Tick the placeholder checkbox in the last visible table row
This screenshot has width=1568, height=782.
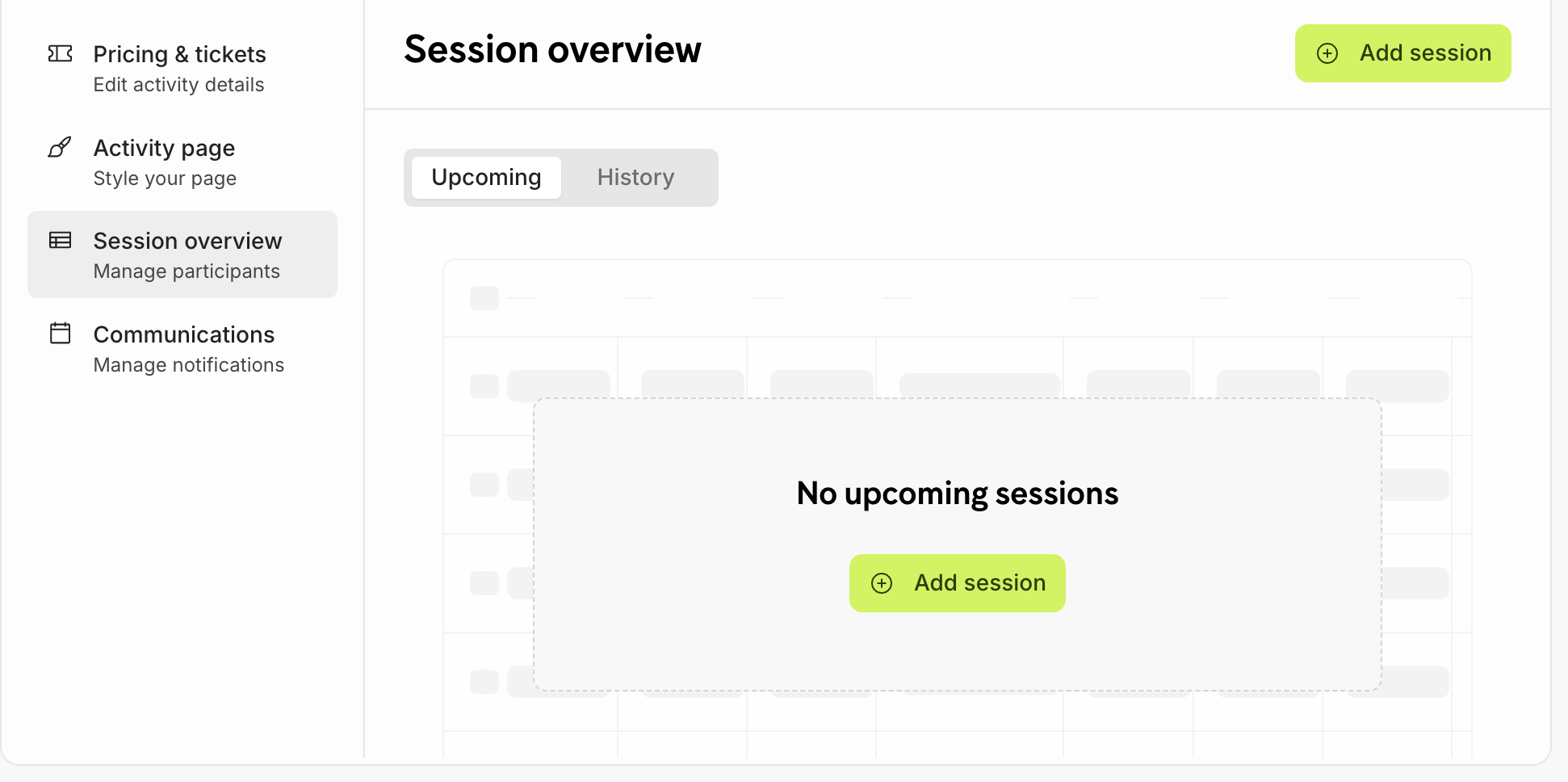click(484, 682)
